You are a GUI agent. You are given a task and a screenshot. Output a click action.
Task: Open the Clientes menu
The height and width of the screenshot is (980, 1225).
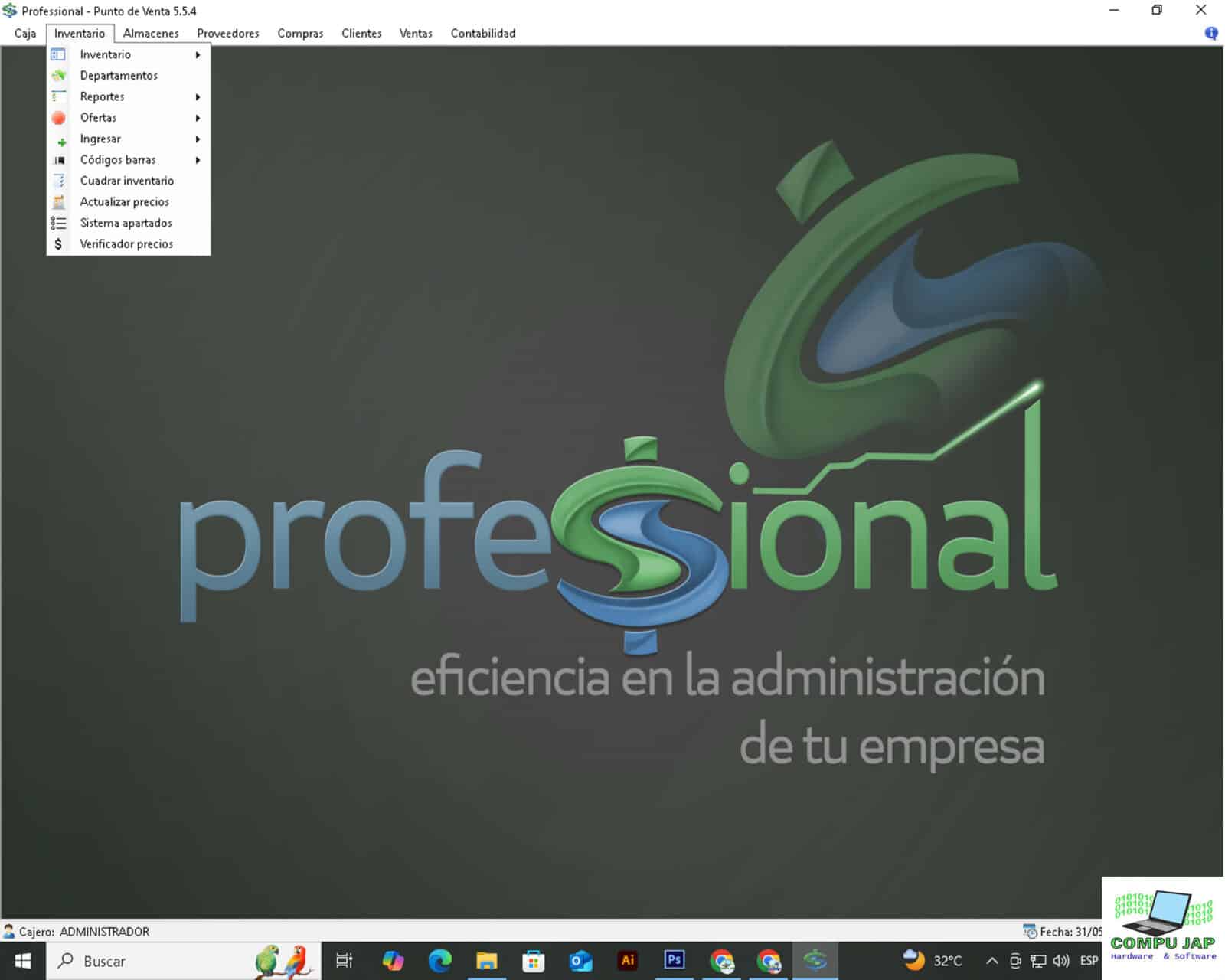tap(361, 33)
